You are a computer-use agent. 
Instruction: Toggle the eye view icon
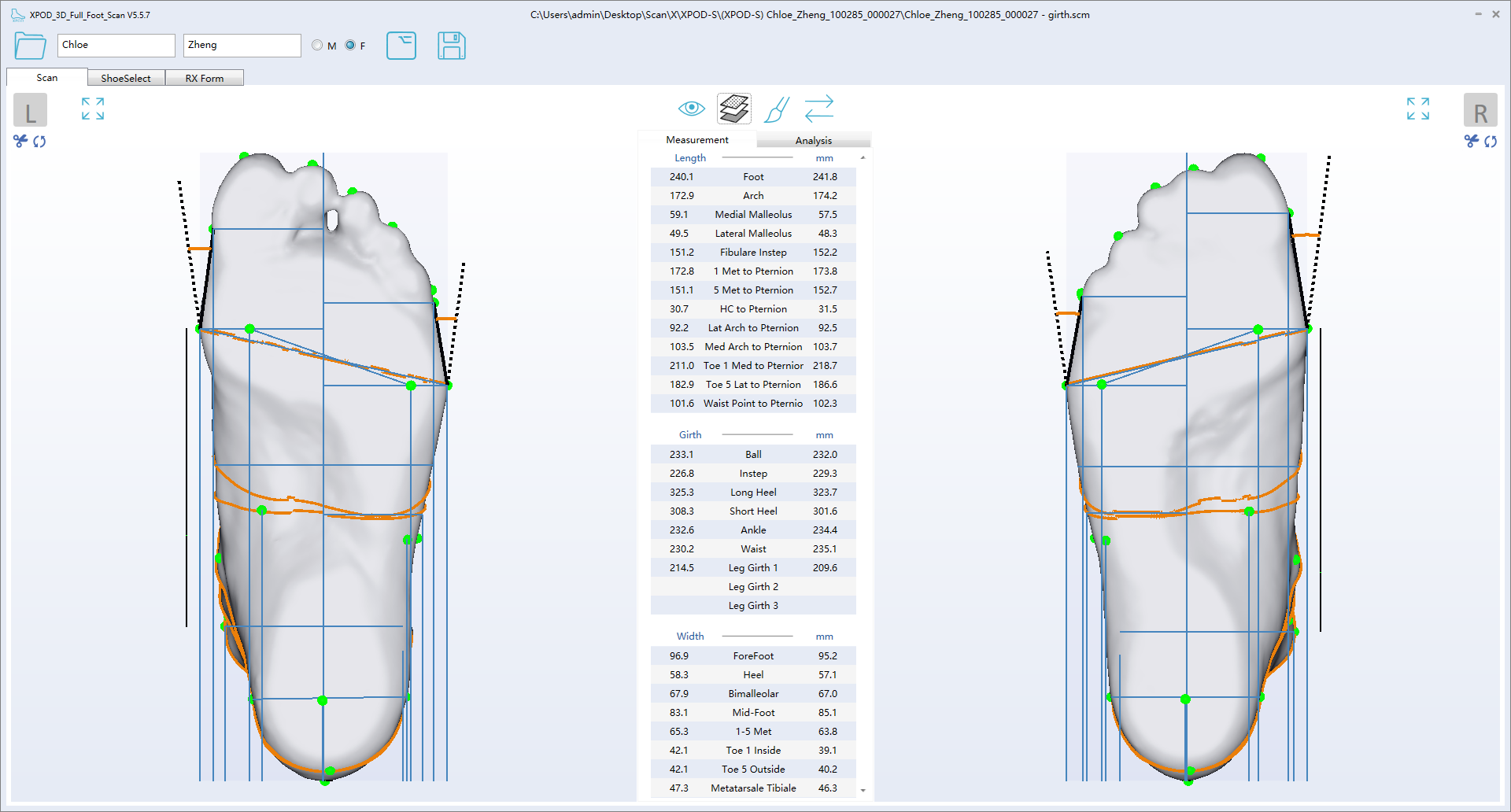pos(691,109)
